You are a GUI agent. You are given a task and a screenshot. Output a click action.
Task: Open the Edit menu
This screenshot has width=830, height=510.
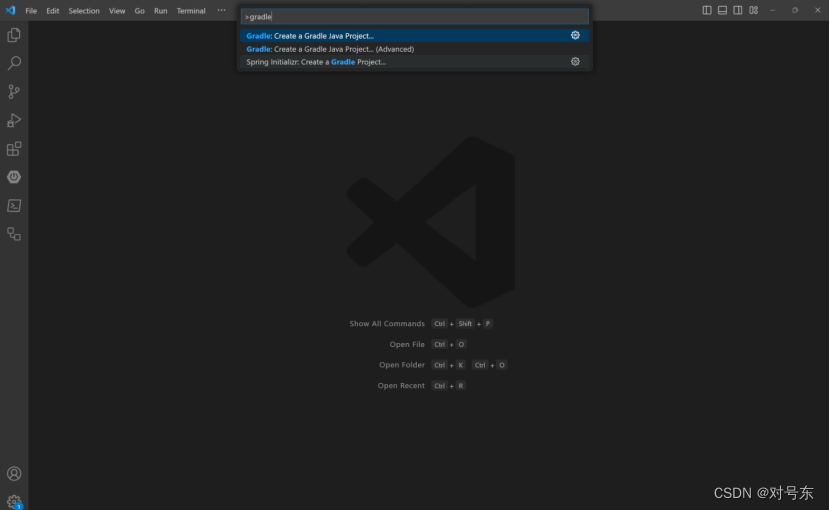[52, 11]
